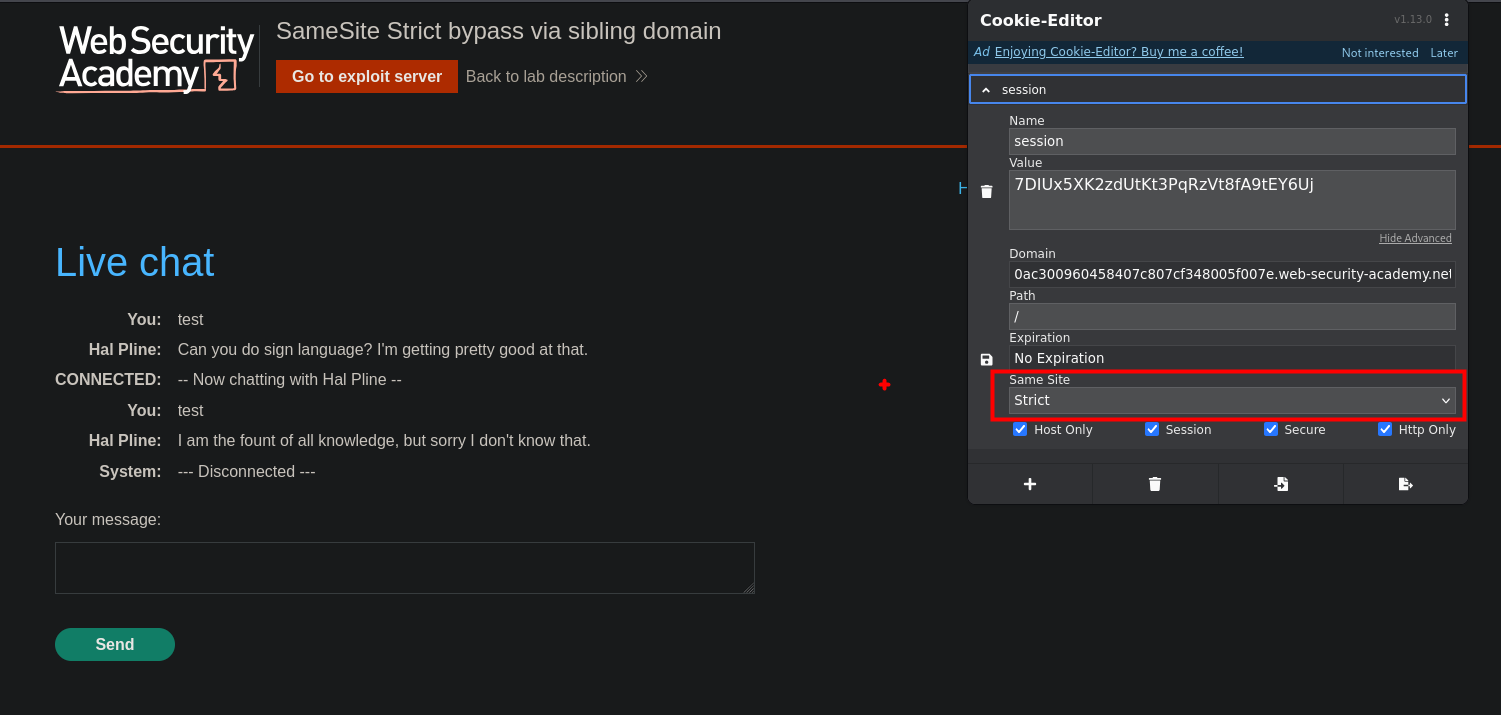Image resolution: width=1501 pixels, height=715 pixels.
Task: Click the import cookies icon
Action: point(1281,484)
